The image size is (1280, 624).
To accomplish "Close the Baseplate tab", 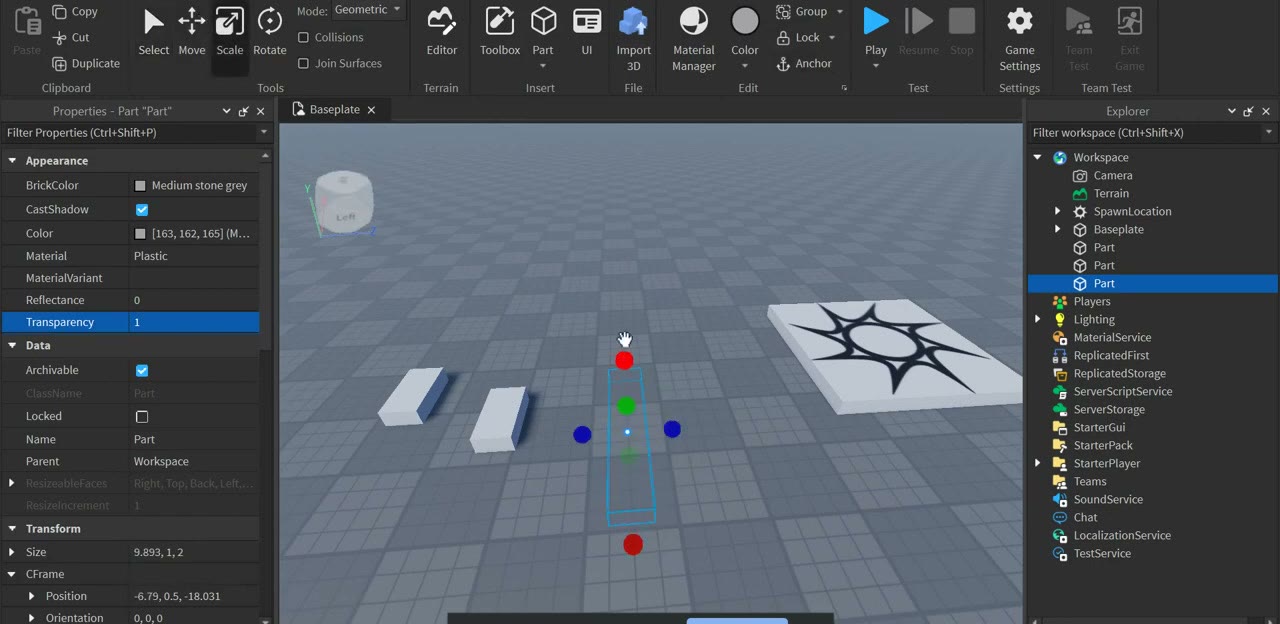I will click(371, 110).
